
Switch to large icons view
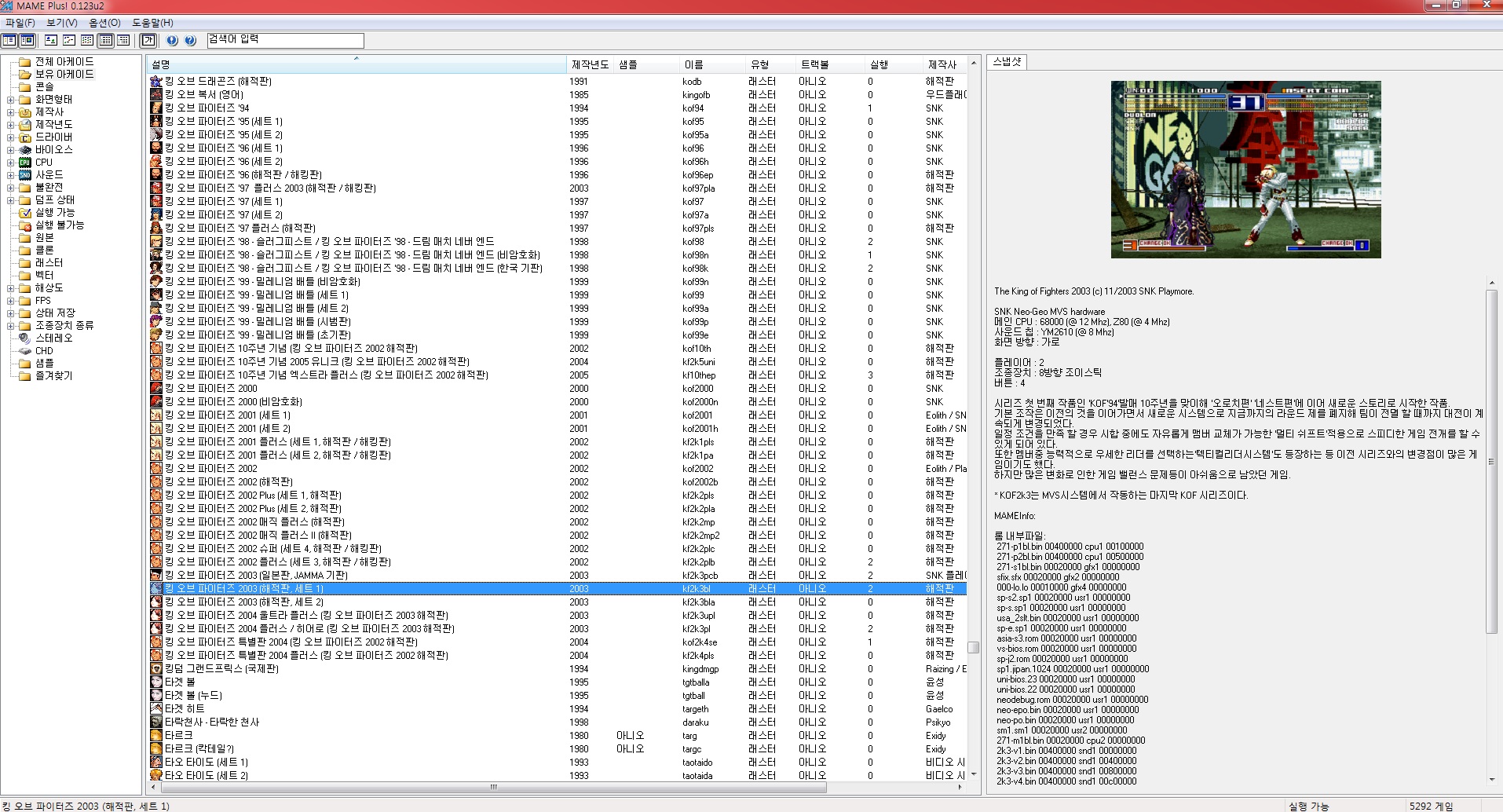pyautogui.click(x=51, y=40)
